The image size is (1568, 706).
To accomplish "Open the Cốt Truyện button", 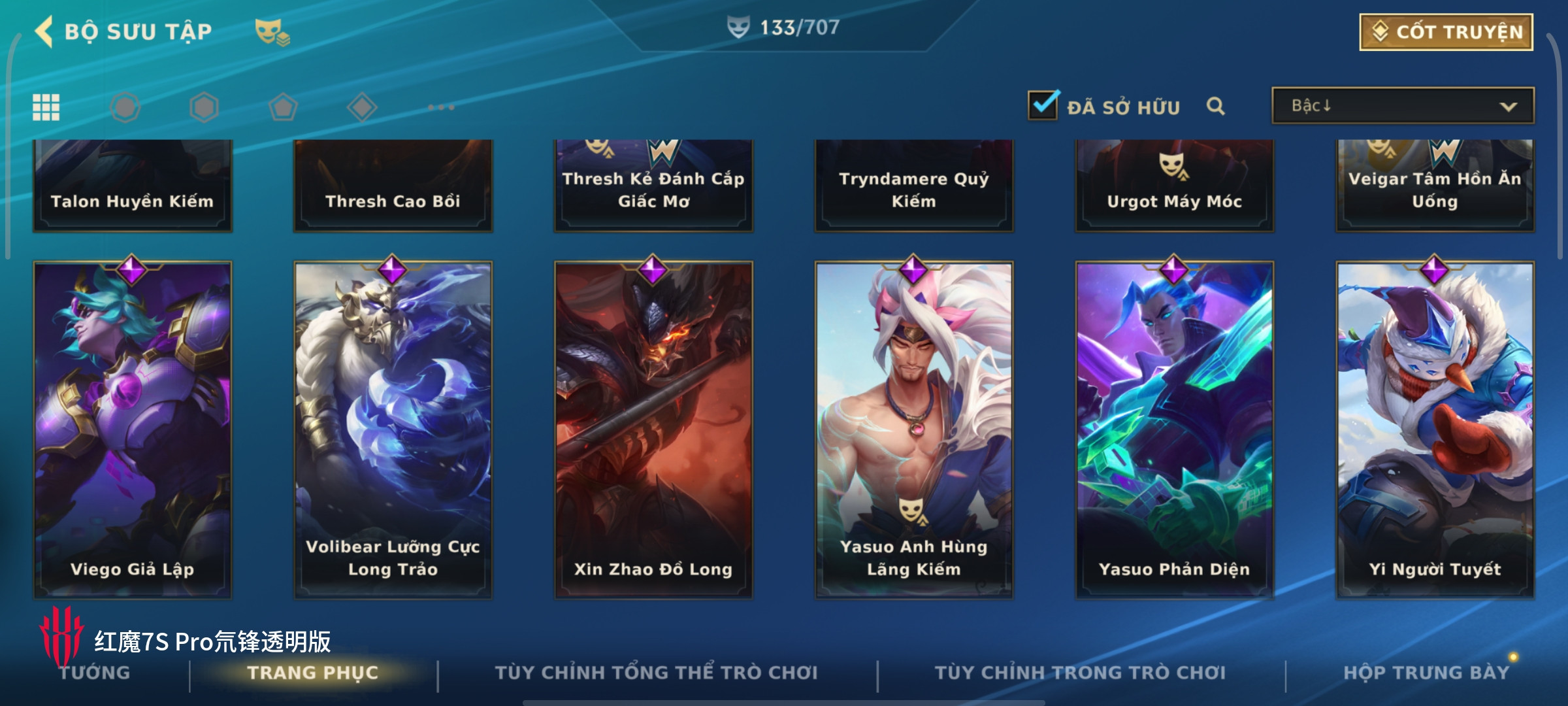I will [x=1446, y=31].
